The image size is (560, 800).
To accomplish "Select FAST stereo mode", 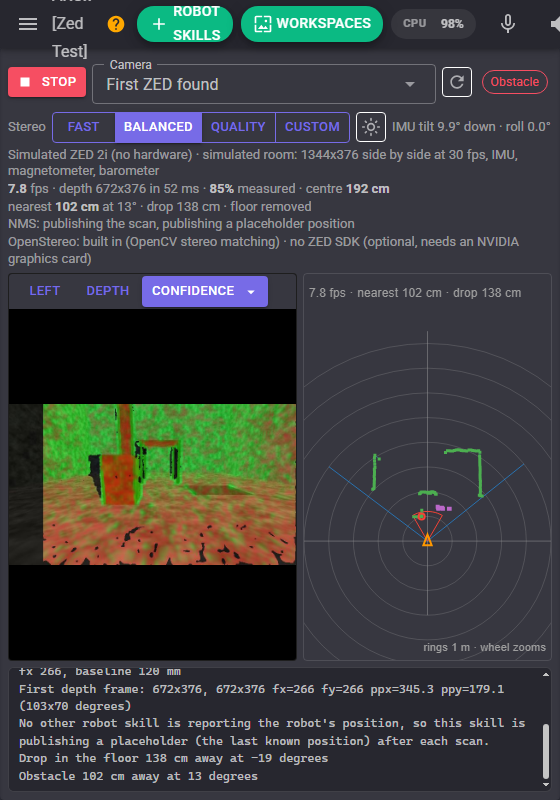I will (x=84, y=127).
